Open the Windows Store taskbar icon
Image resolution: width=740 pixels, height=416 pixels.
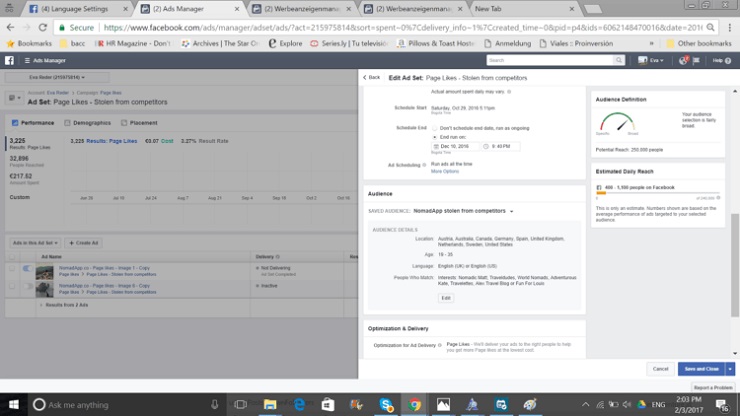point(328,405)
